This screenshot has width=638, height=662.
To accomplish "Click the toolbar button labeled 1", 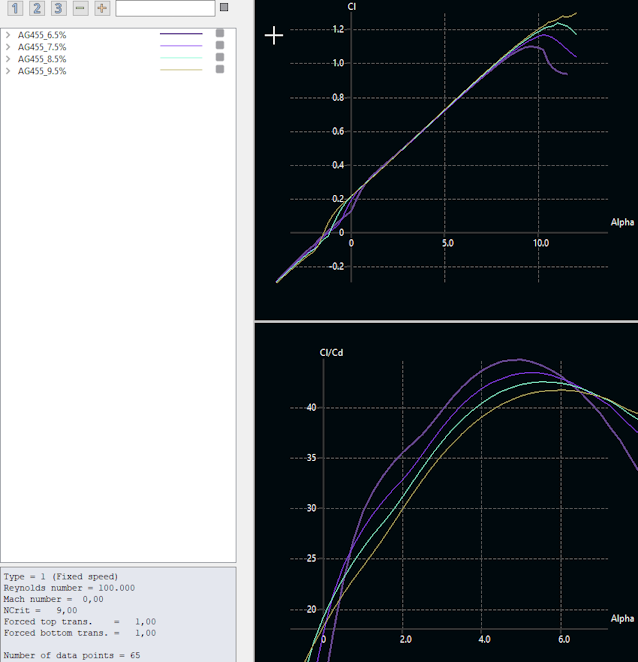I will [15, 8].
